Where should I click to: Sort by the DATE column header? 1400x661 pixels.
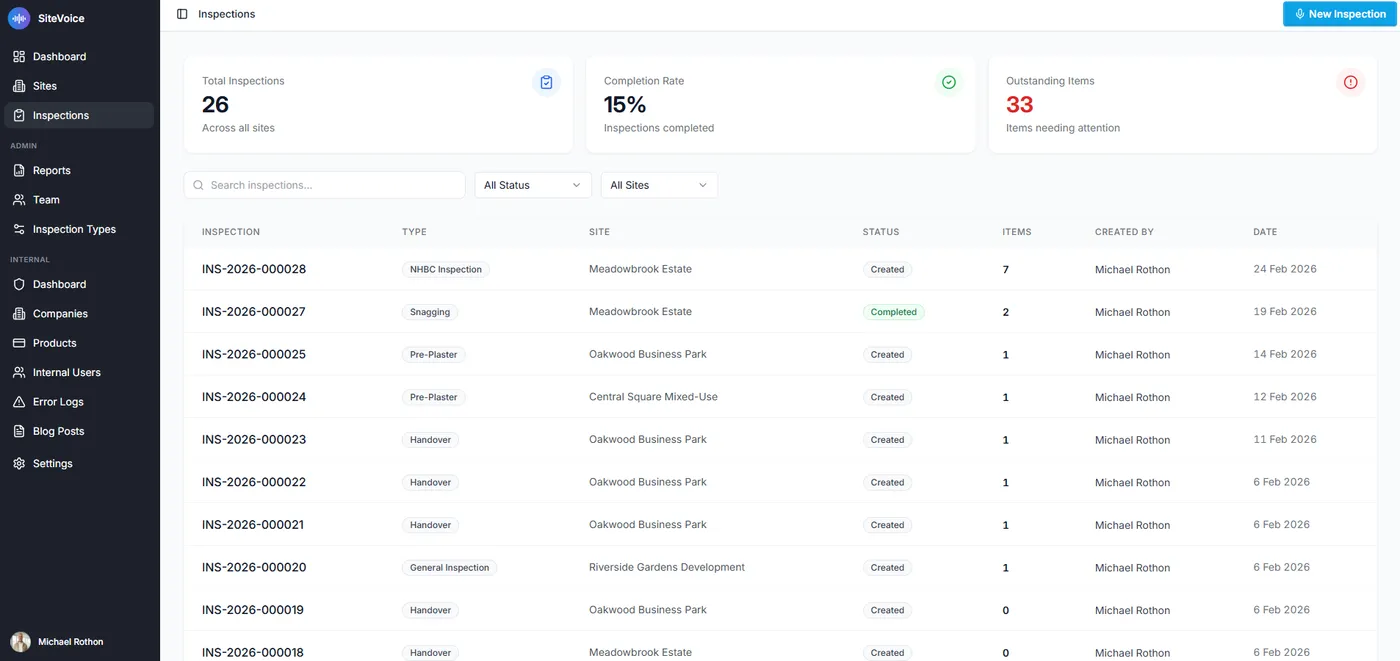pyautogui.click(x=1265, y=232)
